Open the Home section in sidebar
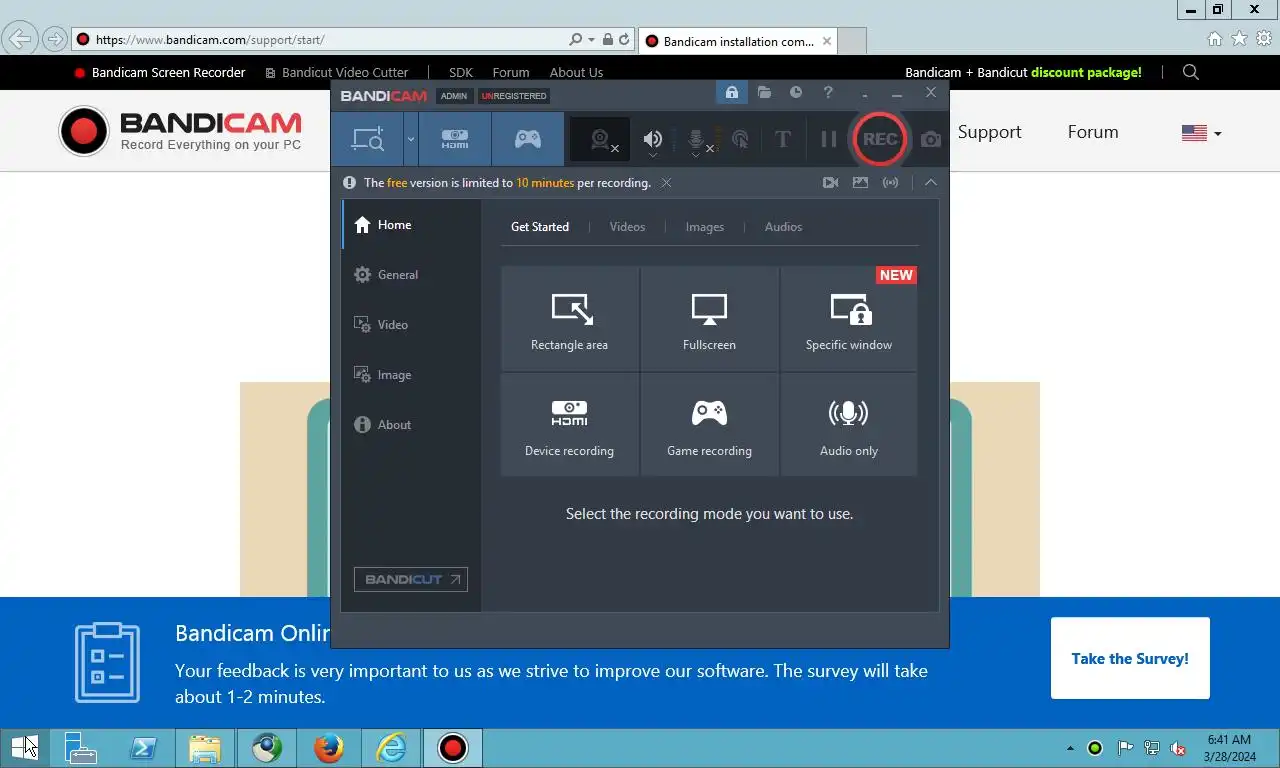Image resolution: width=1280 pixels, height=768 pixels. pyautogui.click(x=412, y=225)
